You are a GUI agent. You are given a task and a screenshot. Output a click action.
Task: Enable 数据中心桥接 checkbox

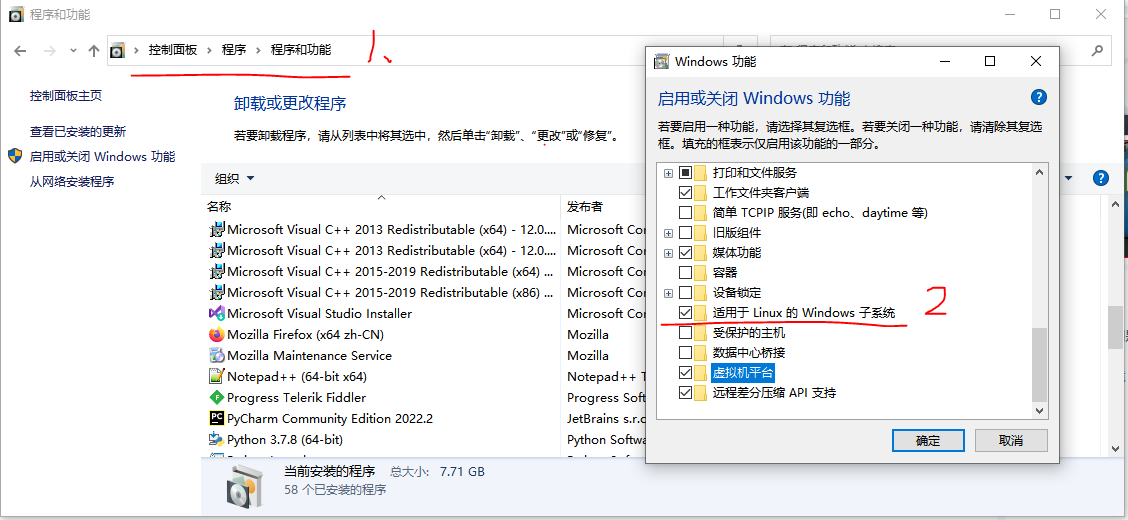[686, 353]
